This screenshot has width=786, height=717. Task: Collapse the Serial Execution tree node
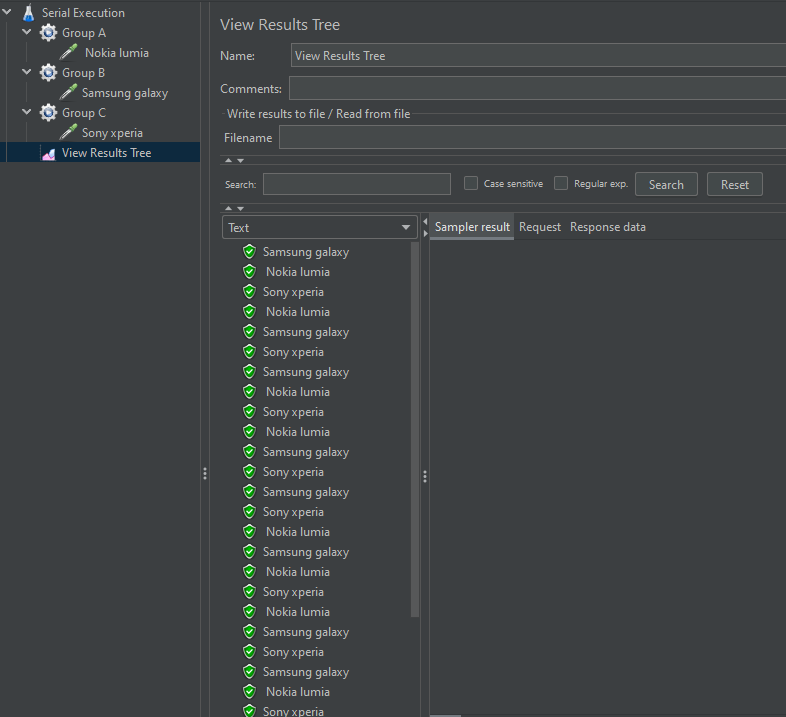[x=7, y=12]
